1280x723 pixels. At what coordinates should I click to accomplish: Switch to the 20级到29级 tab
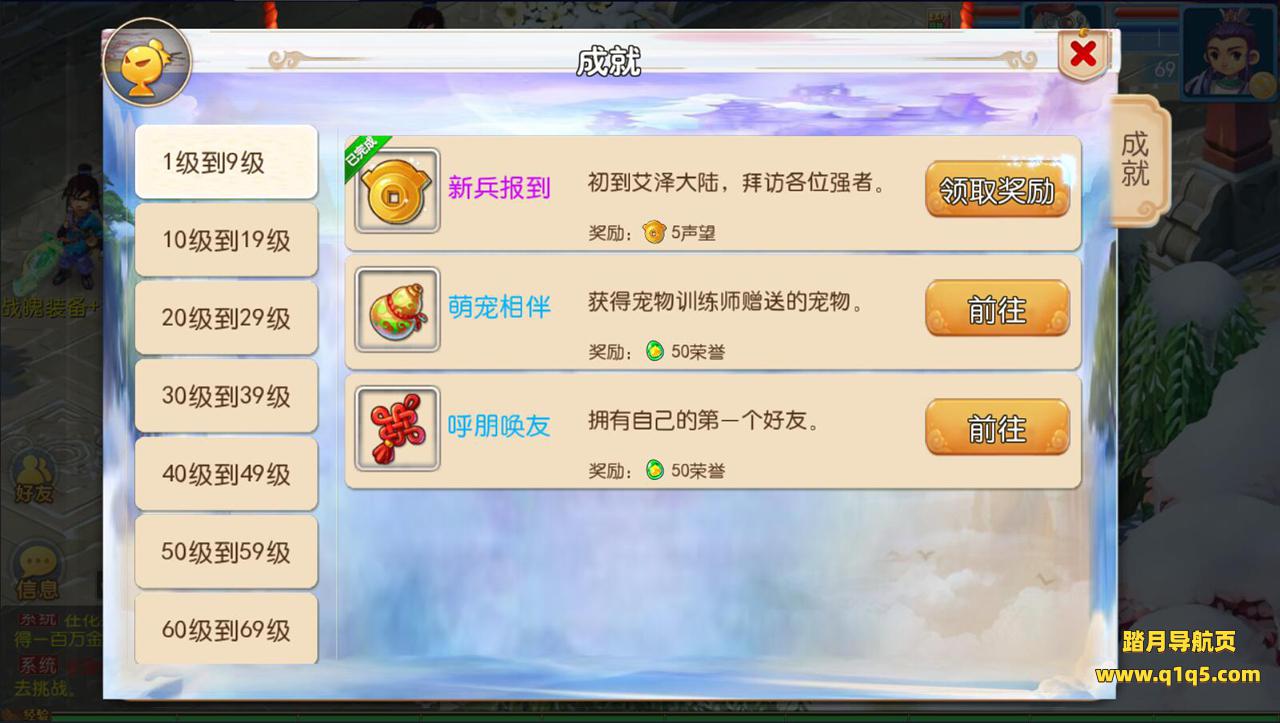(226, 318)
